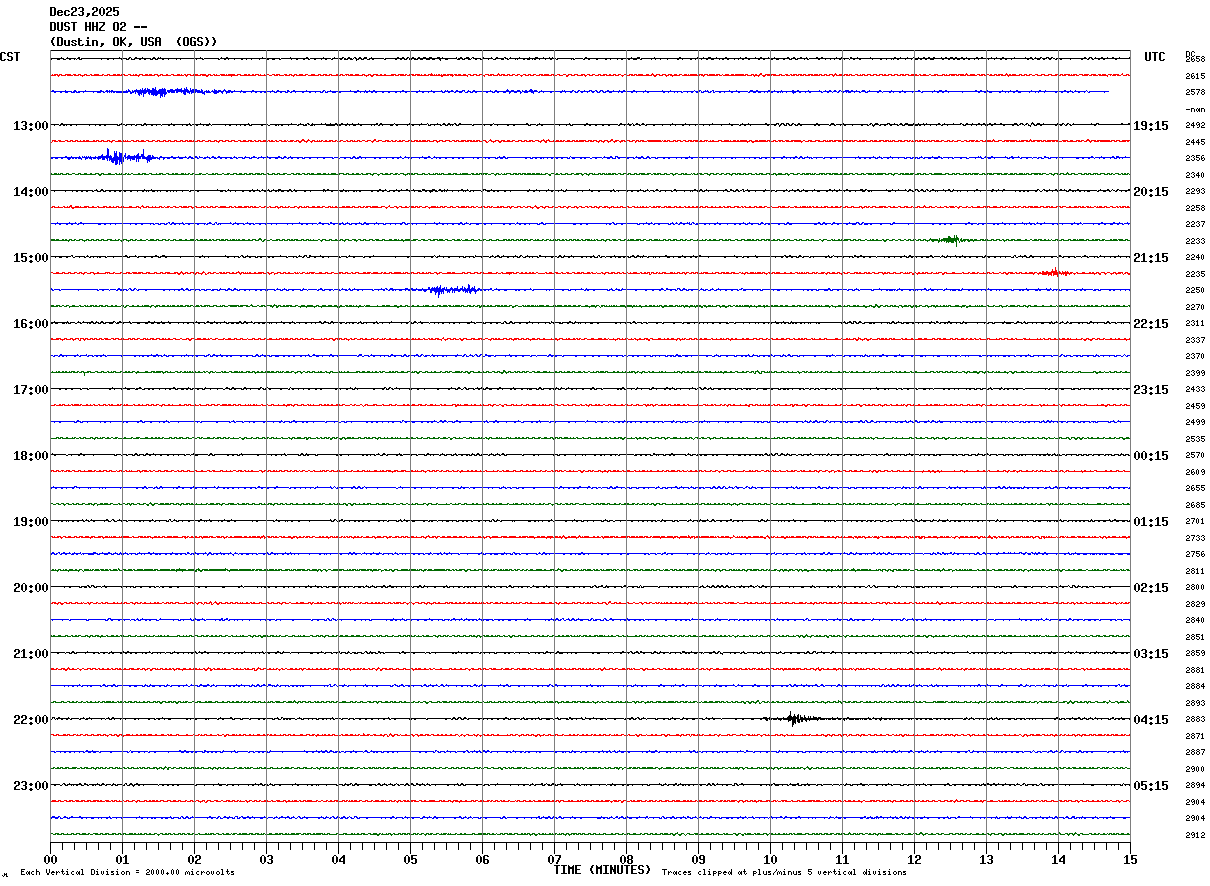Click the 07 minute tick label
1210x886 pixels.
click(x=554, y=859)
